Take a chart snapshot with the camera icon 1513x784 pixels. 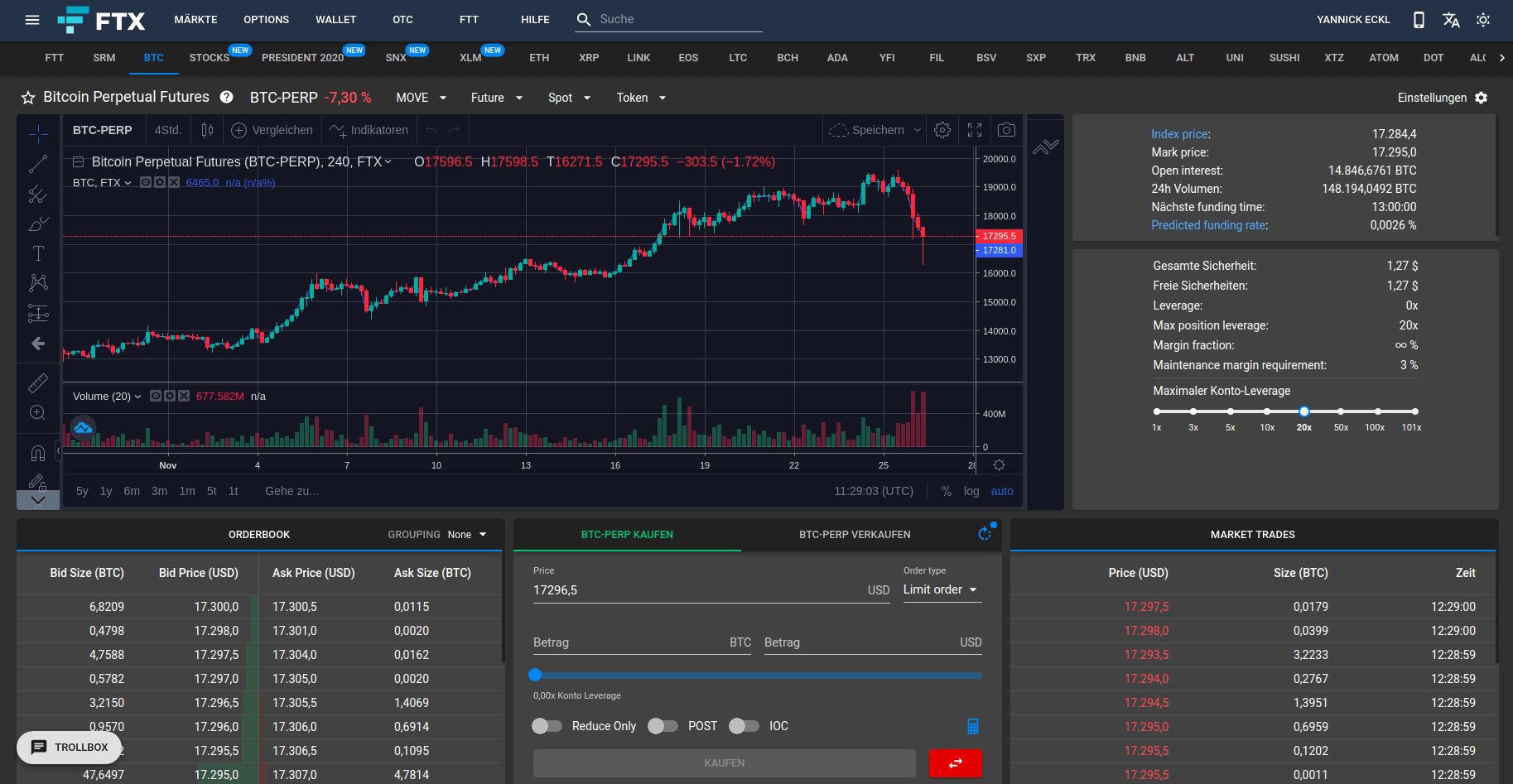click(x=1006, y=130)
